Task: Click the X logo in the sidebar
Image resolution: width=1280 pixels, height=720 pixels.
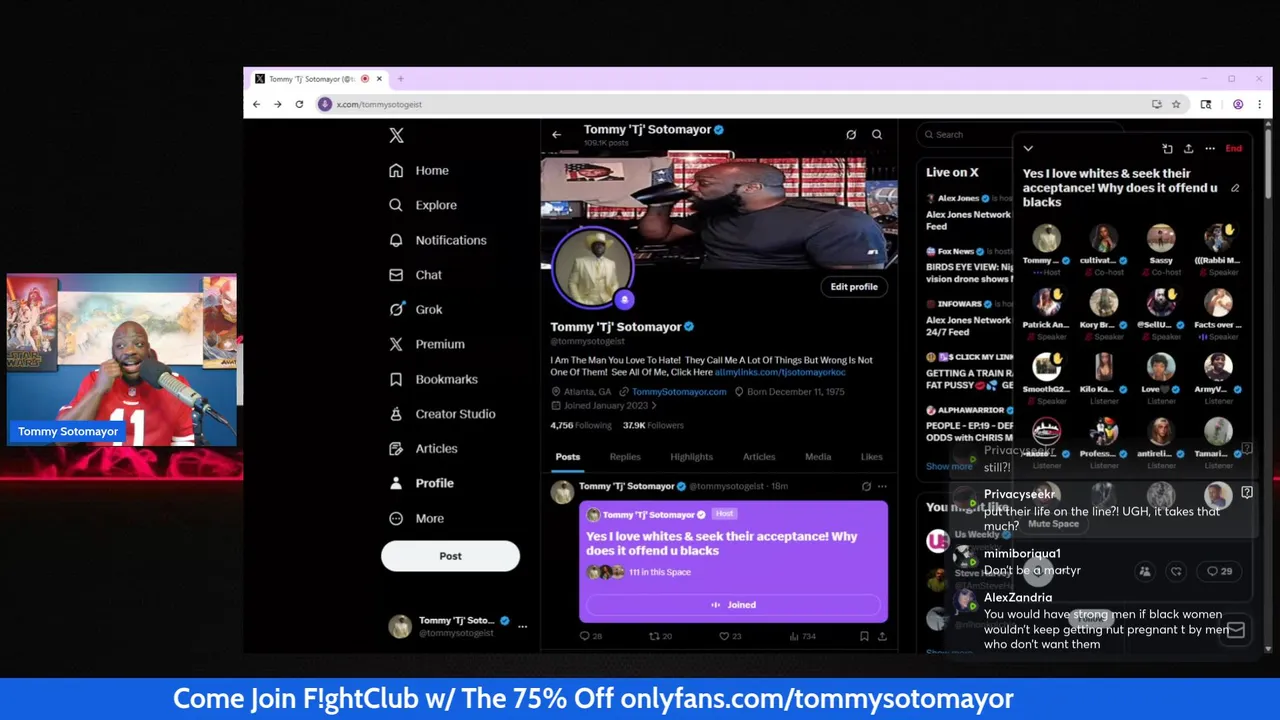Action: [x=396, y=136]
